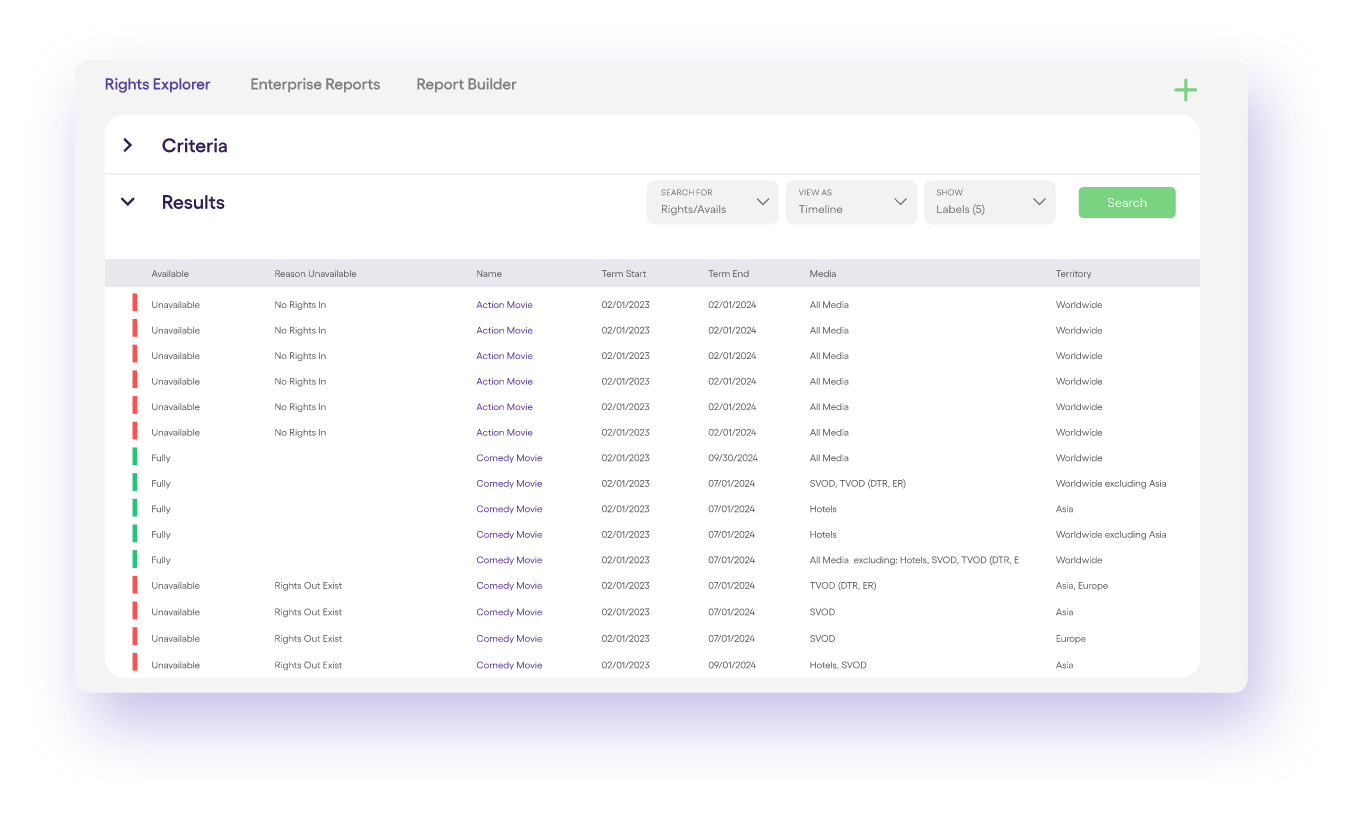Screen dimensions: 1353x813
Task: Select the Results section title
Action: click(x=193, y=203)
